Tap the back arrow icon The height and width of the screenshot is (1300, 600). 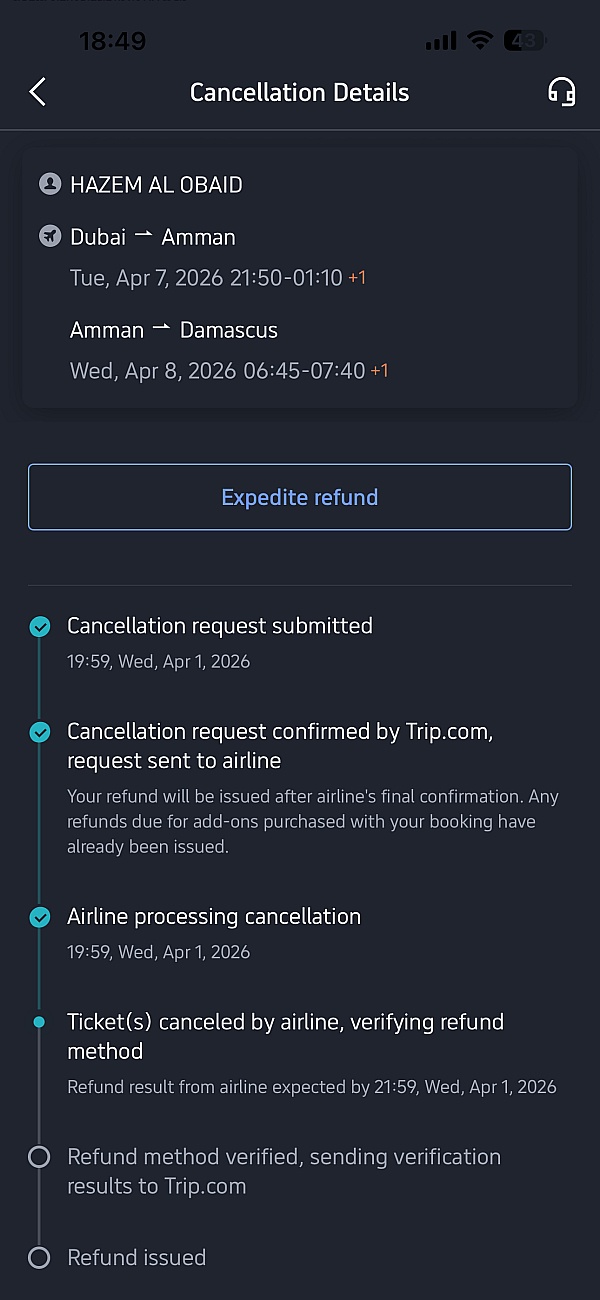pyautogui.click(x=38, y=92)
